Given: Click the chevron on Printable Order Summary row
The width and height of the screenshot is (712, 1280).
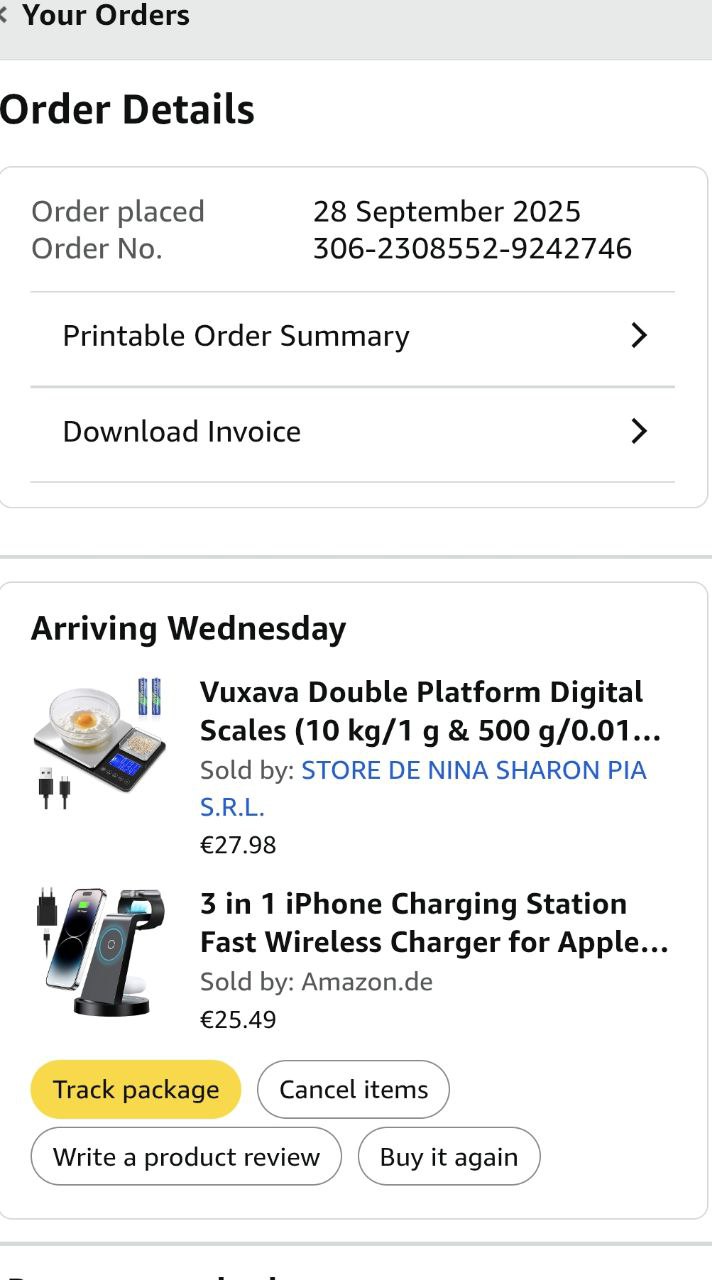Looking at the screenshot, I should click(x=639, y=336).
